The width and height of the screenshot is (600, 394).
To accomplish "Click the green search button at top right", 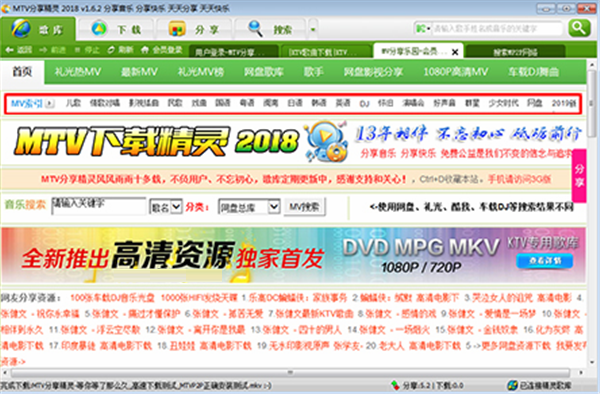I will (x=579, y=28).
